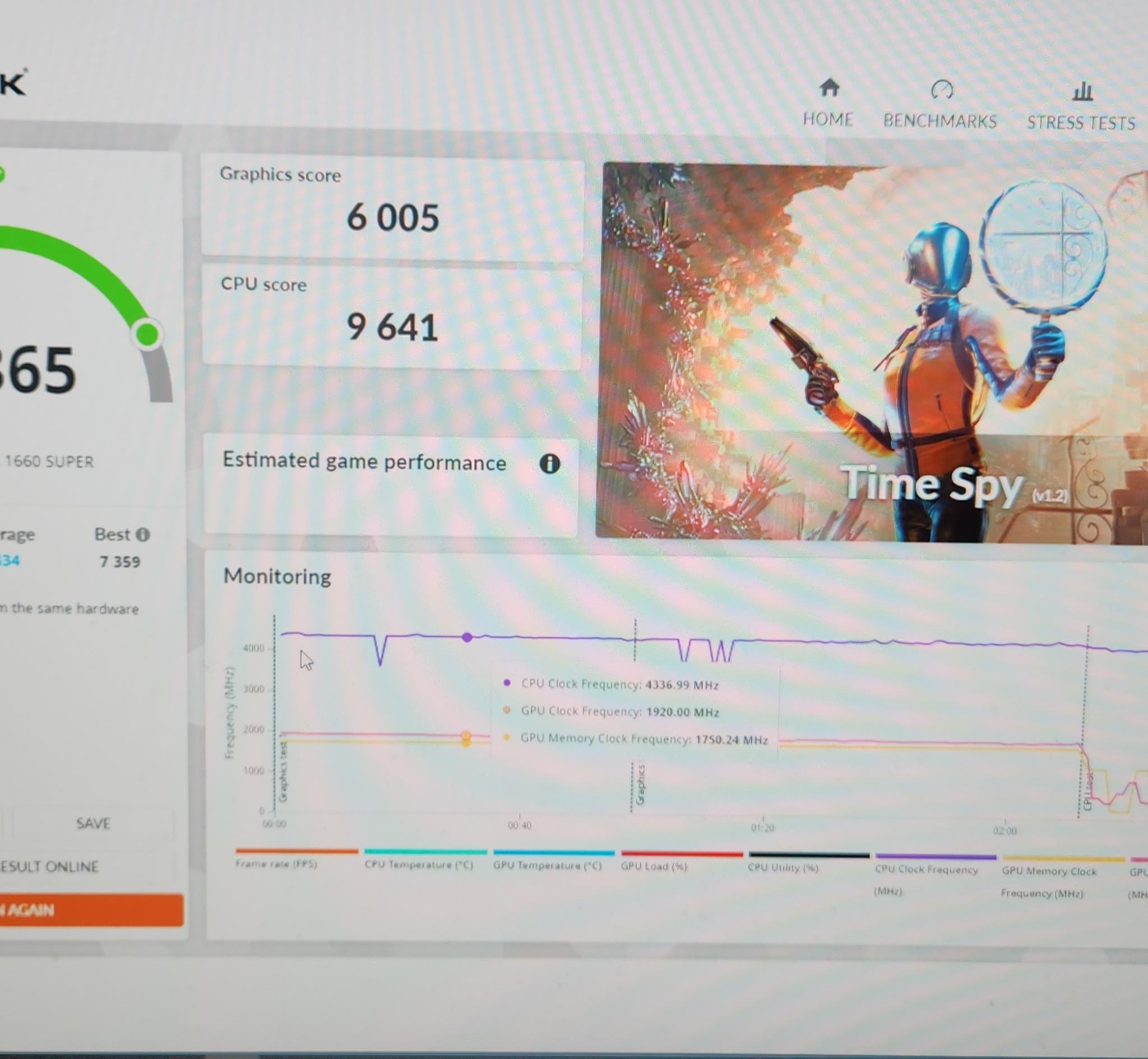1148x1059 pixels.
Task: Click the Monitoring section heading
Action: (x=277, y=577)
